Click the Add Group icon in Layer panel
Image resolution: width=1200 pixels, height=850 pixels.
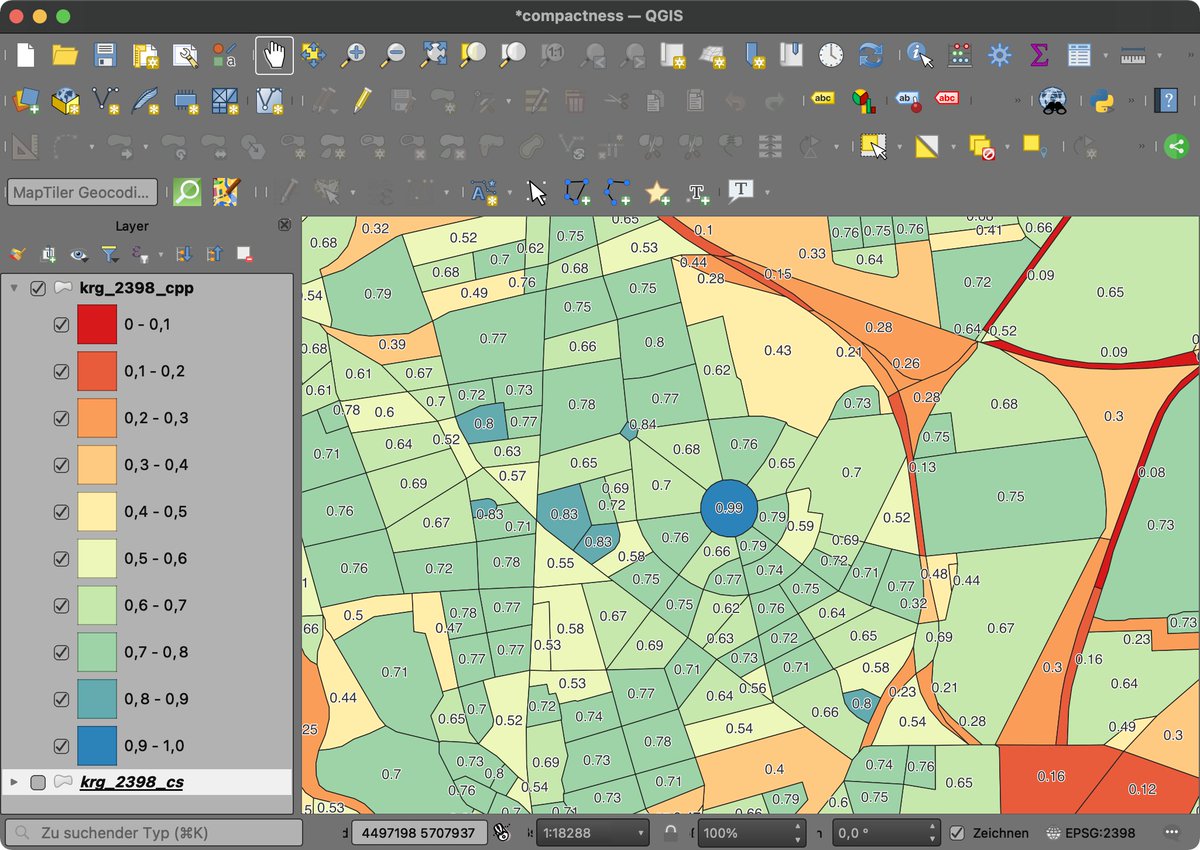pyautogui.click(x=48, y=254)
